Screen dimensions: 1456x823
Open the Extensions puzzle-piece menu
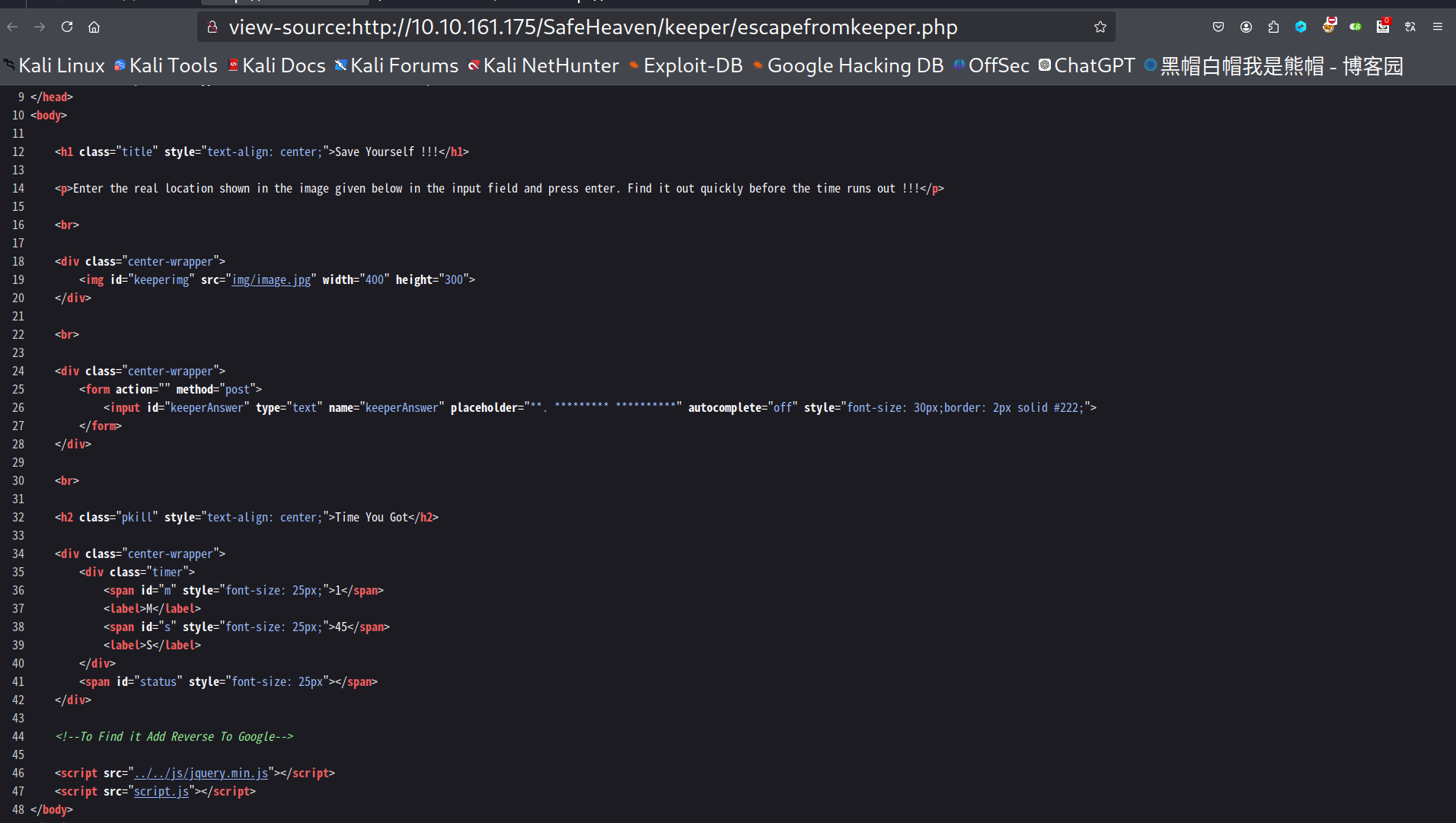point(1273,27)
